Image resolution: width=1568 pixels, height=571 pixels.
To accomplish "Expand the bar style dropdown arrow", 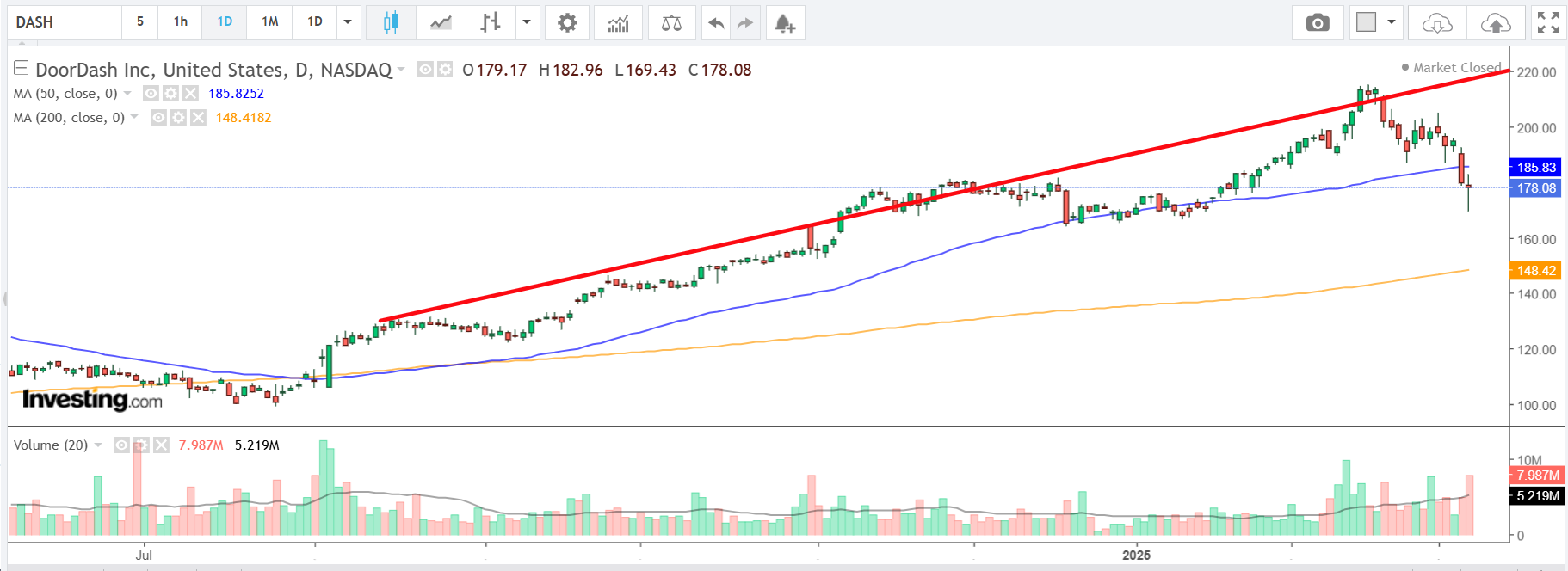I will [x=527, y=22].
